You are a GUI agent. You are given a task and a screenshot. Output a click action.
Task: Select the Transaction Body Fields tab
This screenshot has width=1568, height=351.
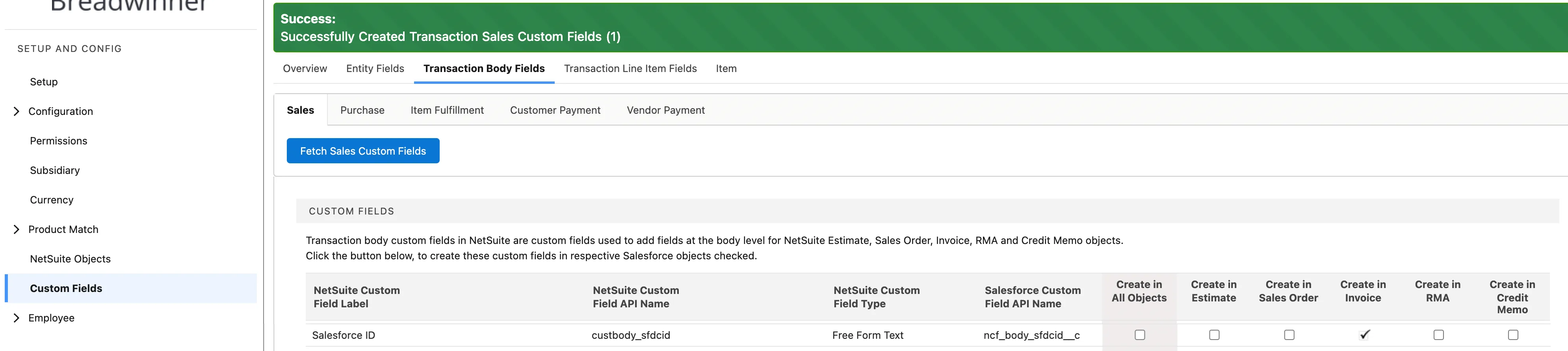[484, 69]
